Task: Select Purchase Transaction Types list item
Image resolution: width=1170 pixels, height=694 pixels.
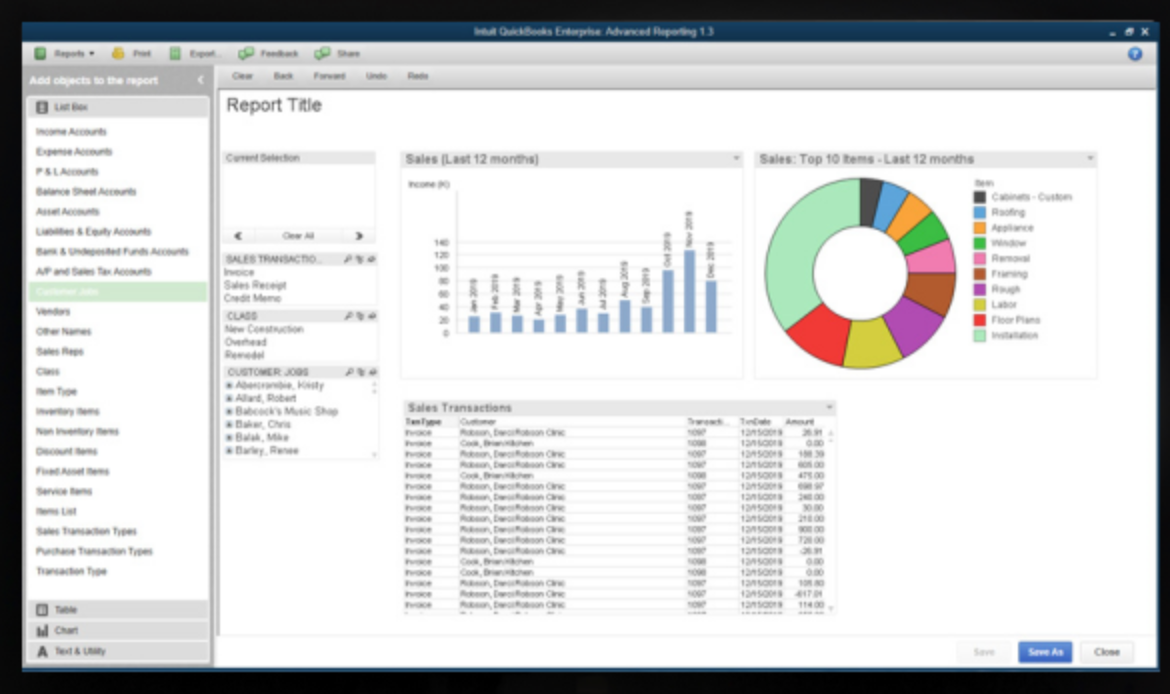Action: (95, 551)
